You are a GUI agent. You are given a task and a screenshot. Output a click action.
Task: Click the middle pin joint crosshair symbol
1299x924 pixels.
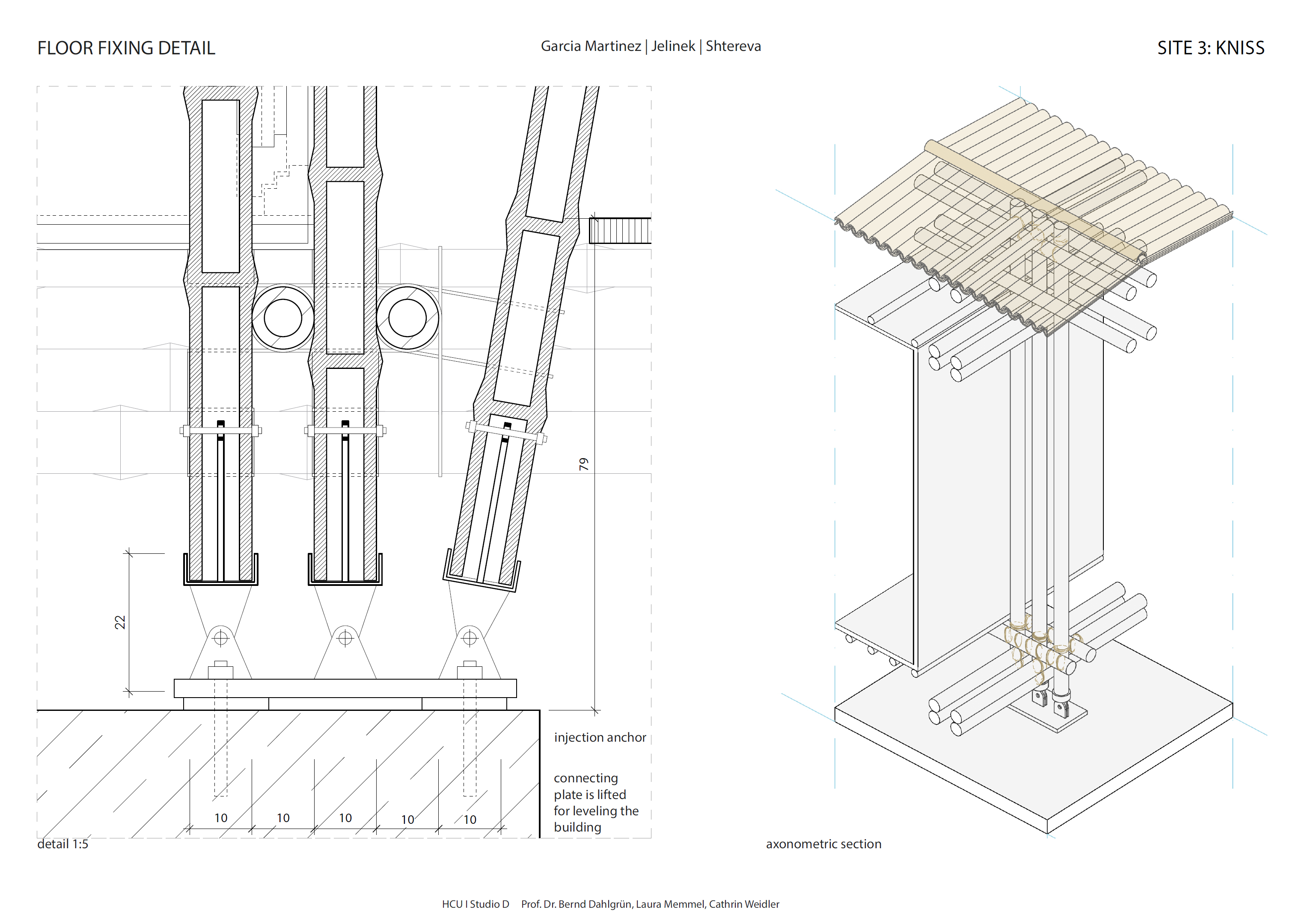coord(345,639)
